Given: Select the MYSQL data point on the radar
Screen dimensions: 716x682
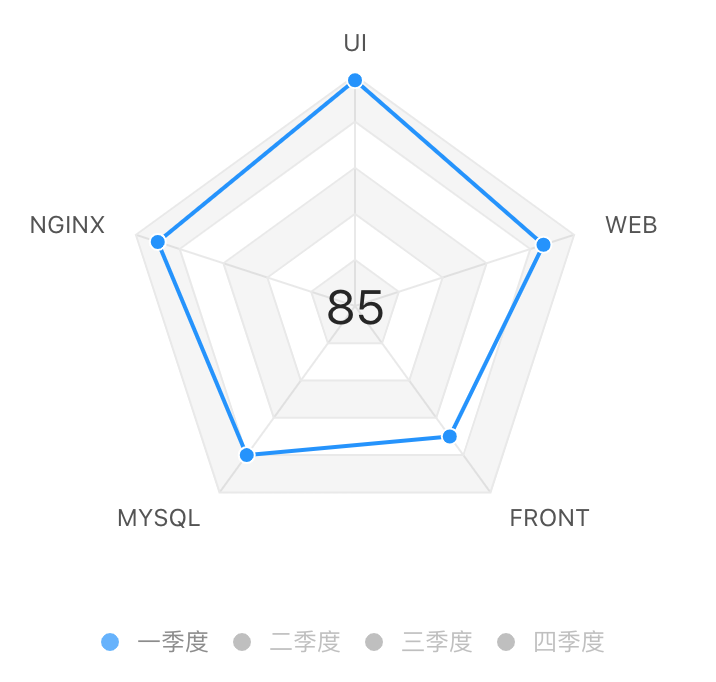Looking at the screenshot, I should click(x=247, y=455).
